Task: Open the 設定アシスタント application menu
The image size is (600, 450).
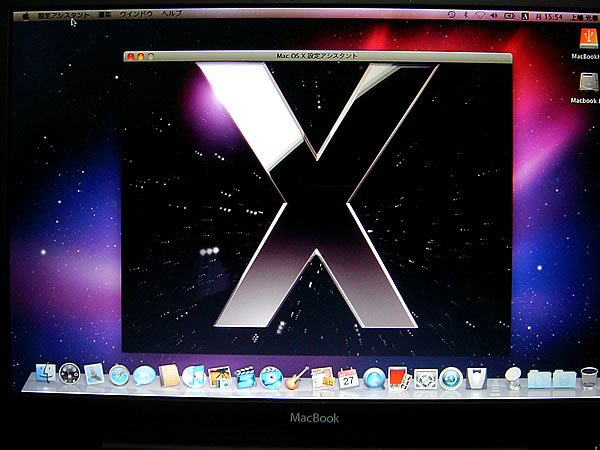Action: (x=64, y=15)
